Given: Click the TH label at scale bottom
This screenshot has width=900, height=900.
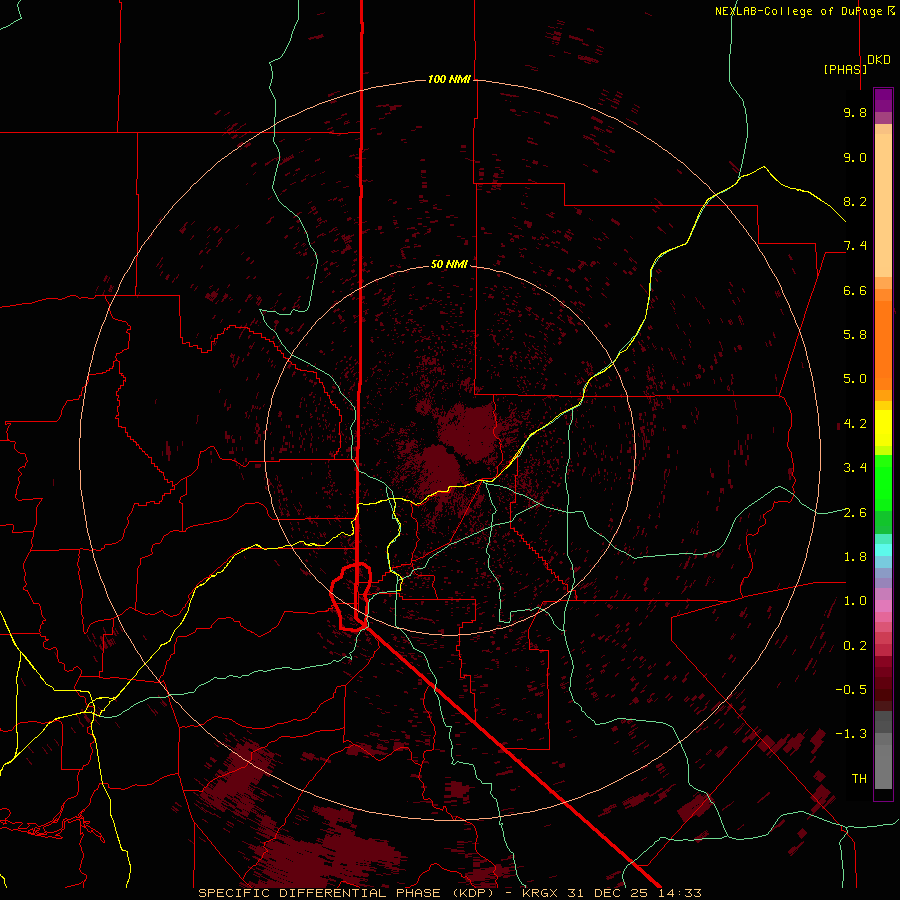Looking at the screenshot, I should click(859, 779).
